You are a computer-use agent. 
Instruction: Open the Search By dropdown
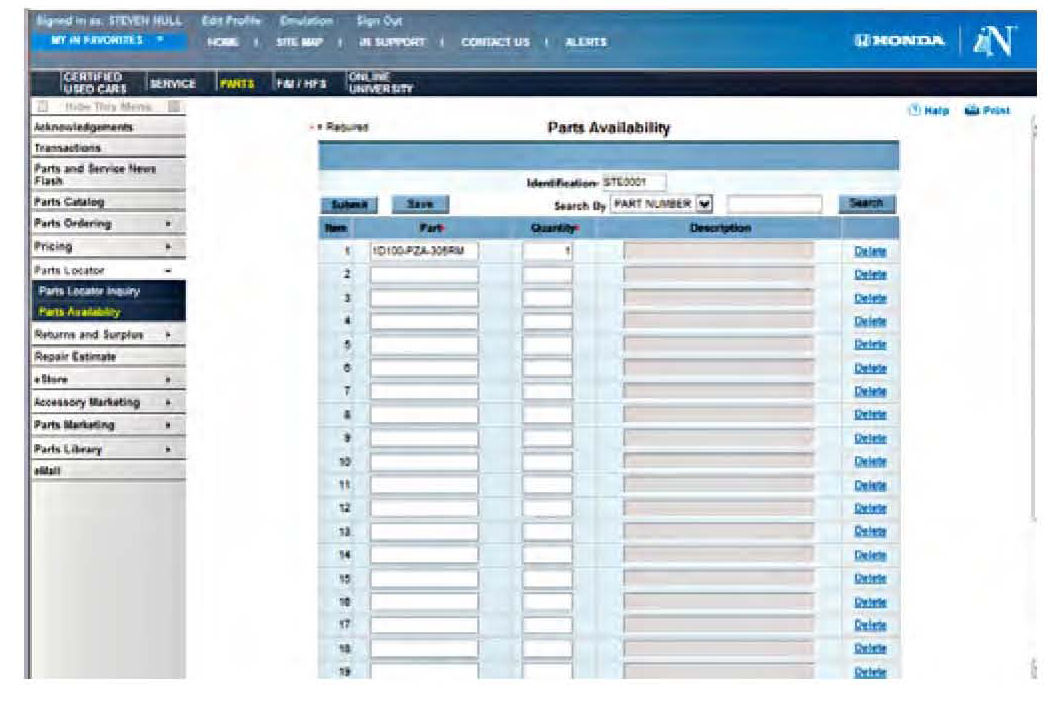tap(703, 204)
